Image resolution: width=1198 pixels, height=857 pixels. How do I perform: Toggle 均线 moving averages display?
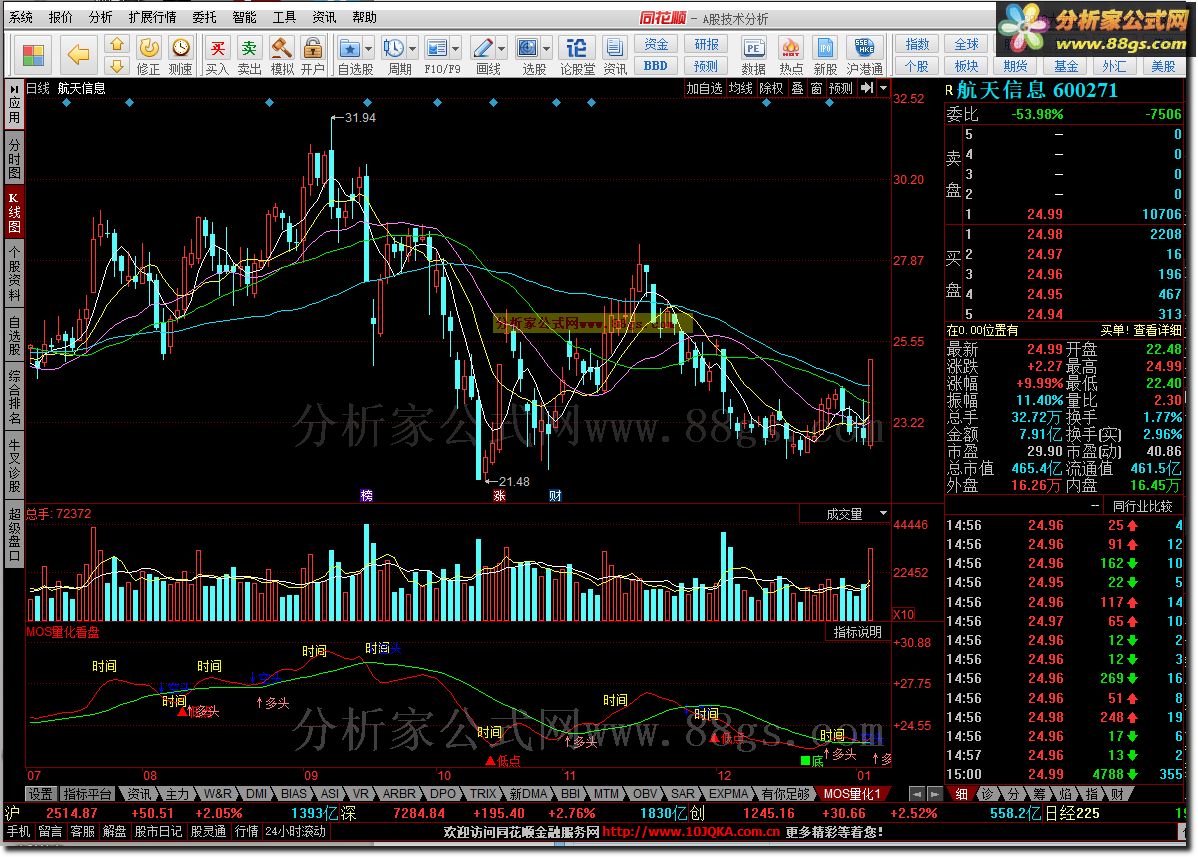coord(740,89)
